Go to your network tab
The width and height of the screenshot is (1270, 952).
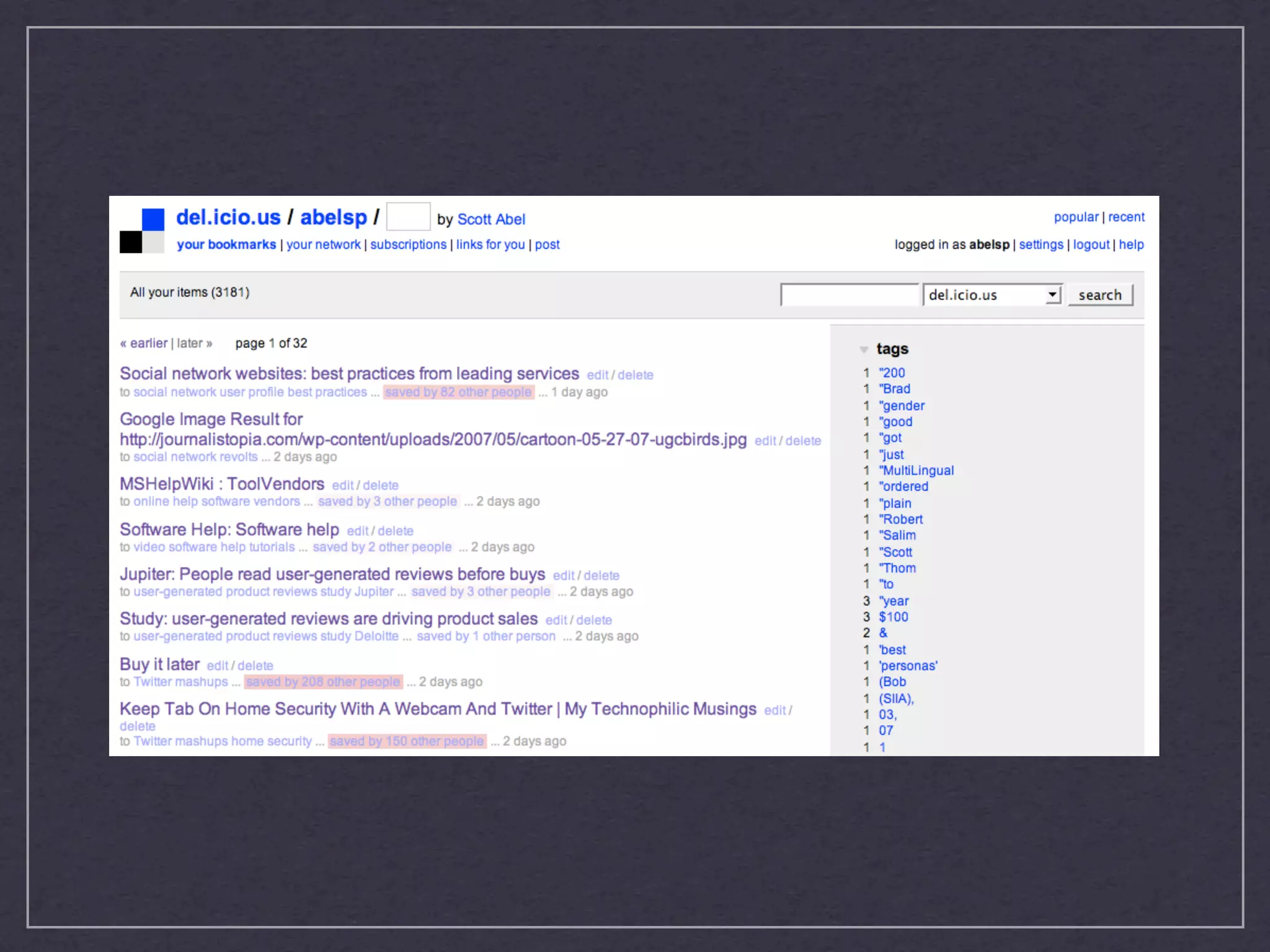click(323, 245)
